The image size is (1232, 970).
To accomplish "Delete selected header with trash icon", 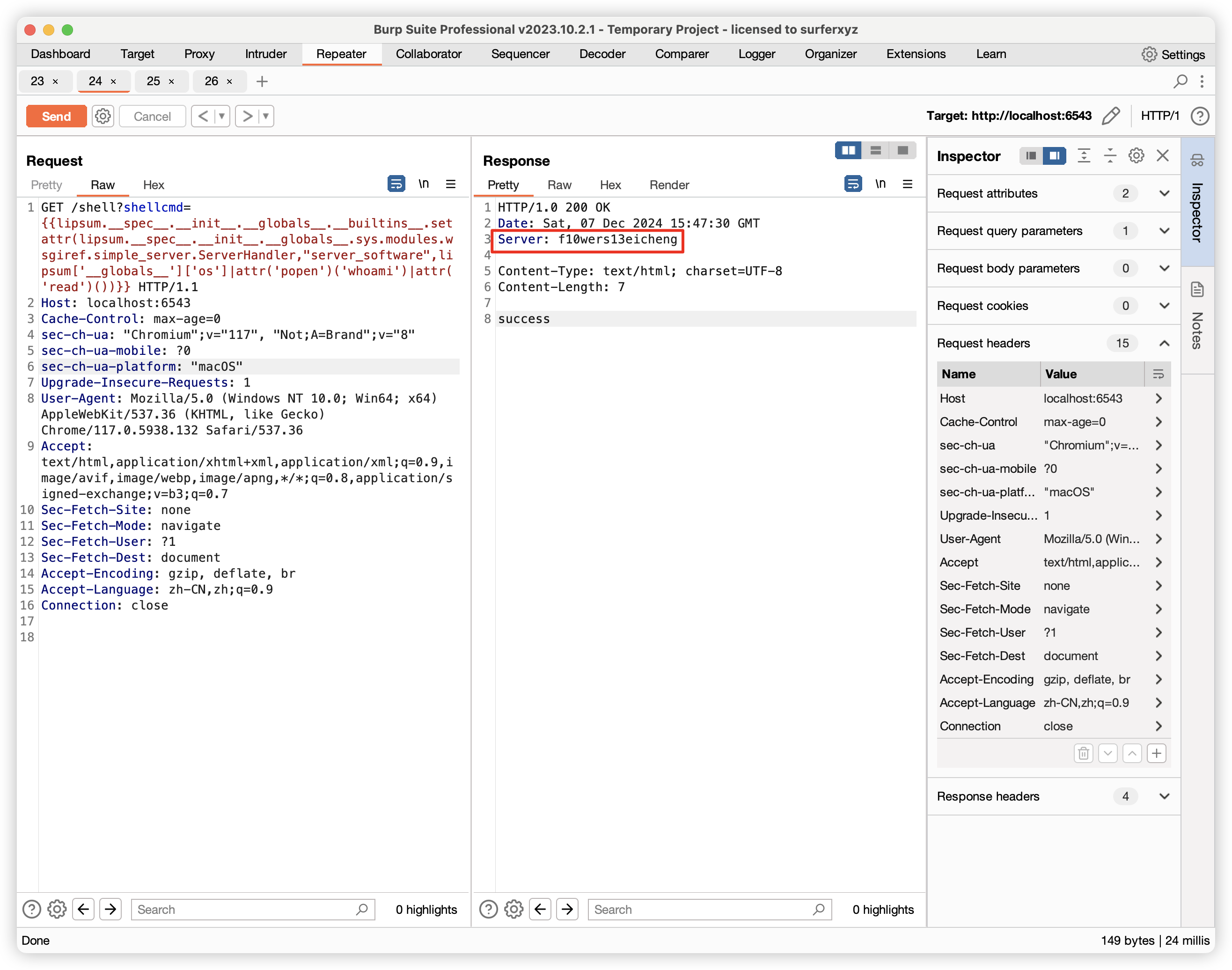I will pos(1083,754).
